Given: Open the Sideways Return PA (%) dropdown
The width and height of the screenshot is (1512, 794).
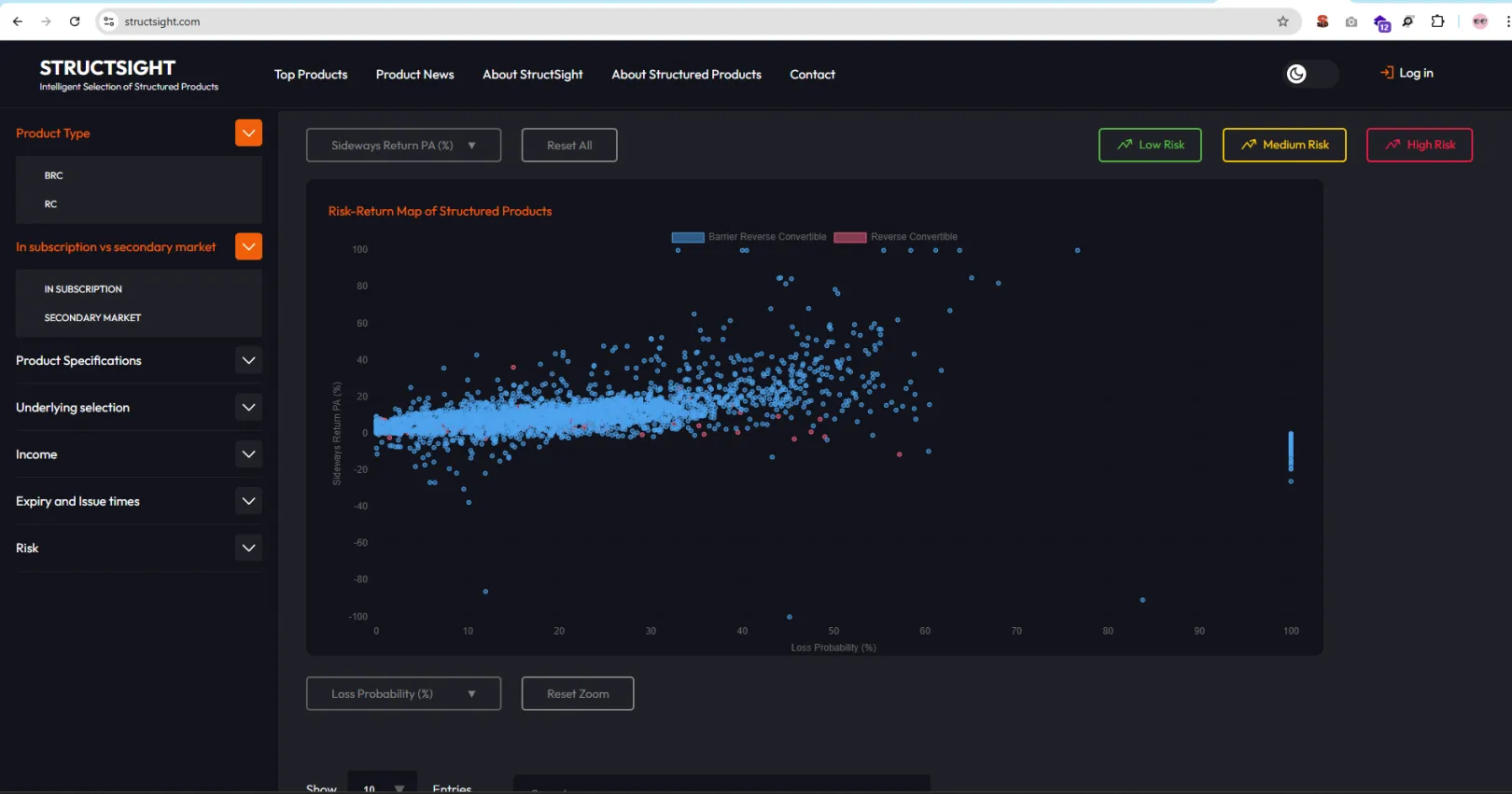Looking at the screenshot, I should coord(403,146).
